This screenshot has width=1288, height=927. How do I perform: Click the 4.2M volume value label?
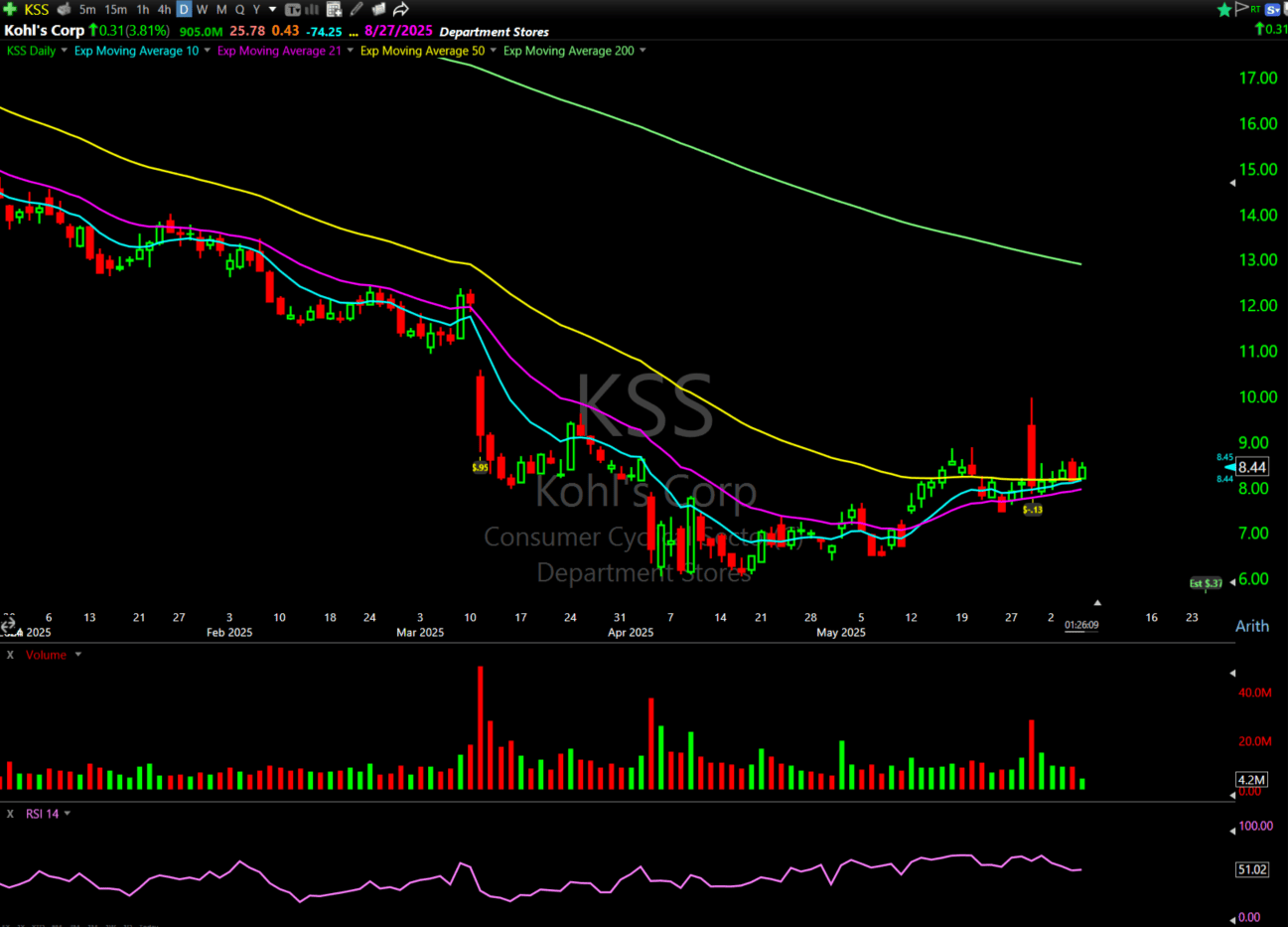point(1251,779)
